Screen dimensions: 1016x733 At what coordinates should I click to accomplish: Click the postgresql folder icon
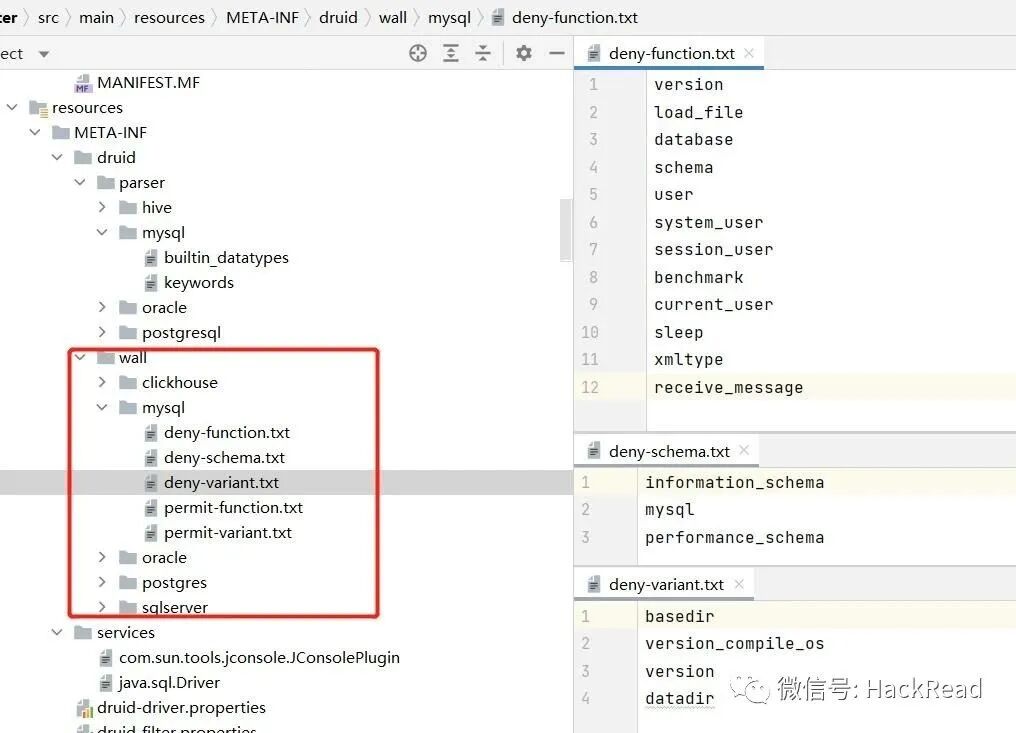point(128,332)
